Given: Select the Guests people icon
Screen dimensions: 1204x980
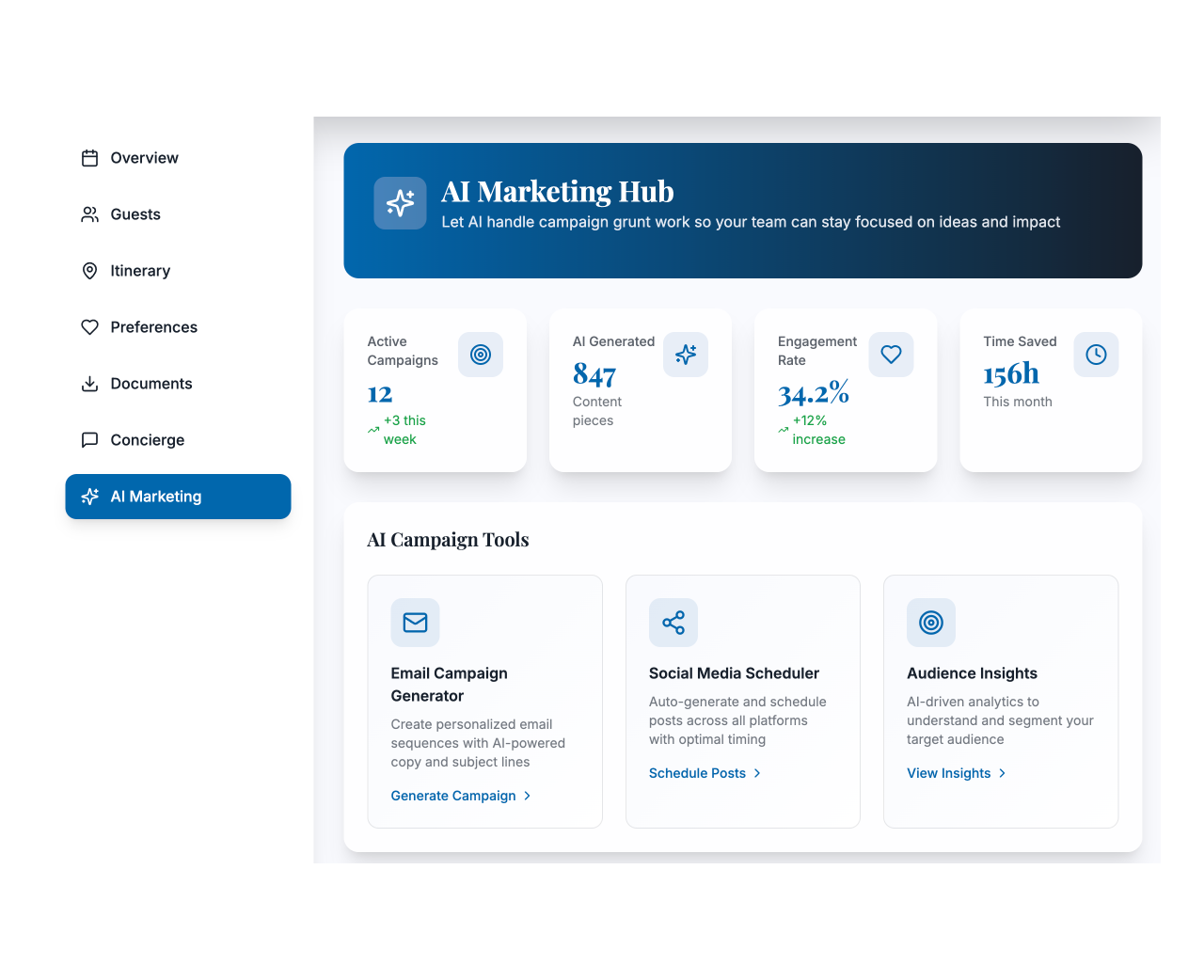Looking at the screenshot, I should click(x=89, y=214).
